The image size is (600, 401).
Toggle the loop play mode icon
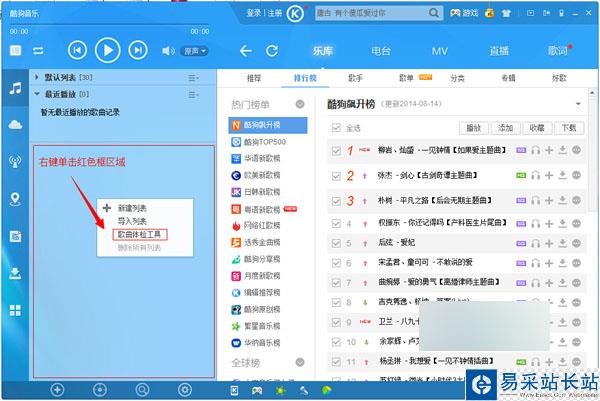point(38,51)
